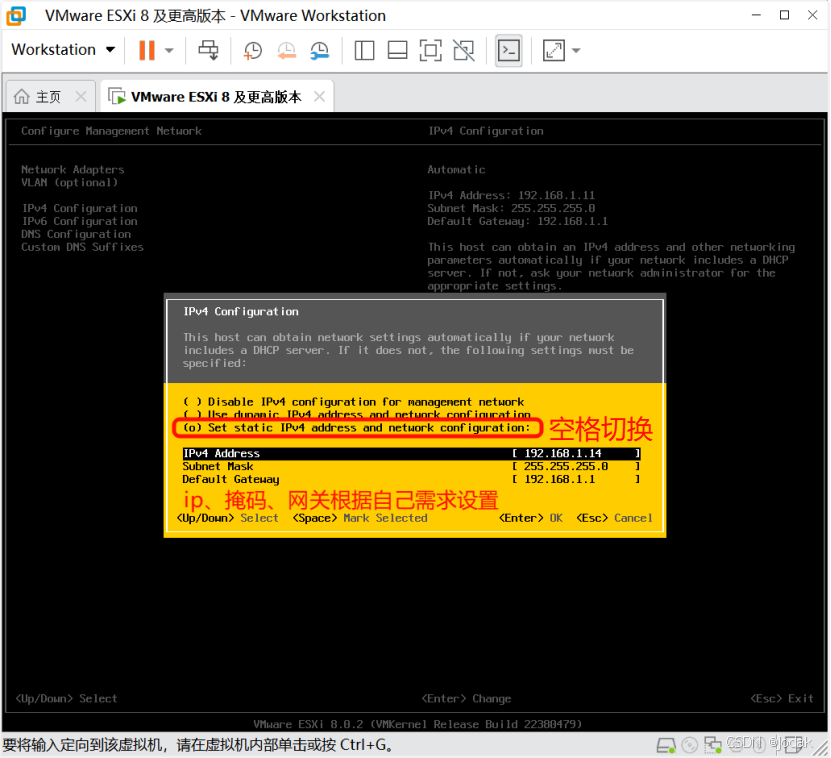
Task: Select Network Adapters in the menu
Action: (x=73, y=170)
